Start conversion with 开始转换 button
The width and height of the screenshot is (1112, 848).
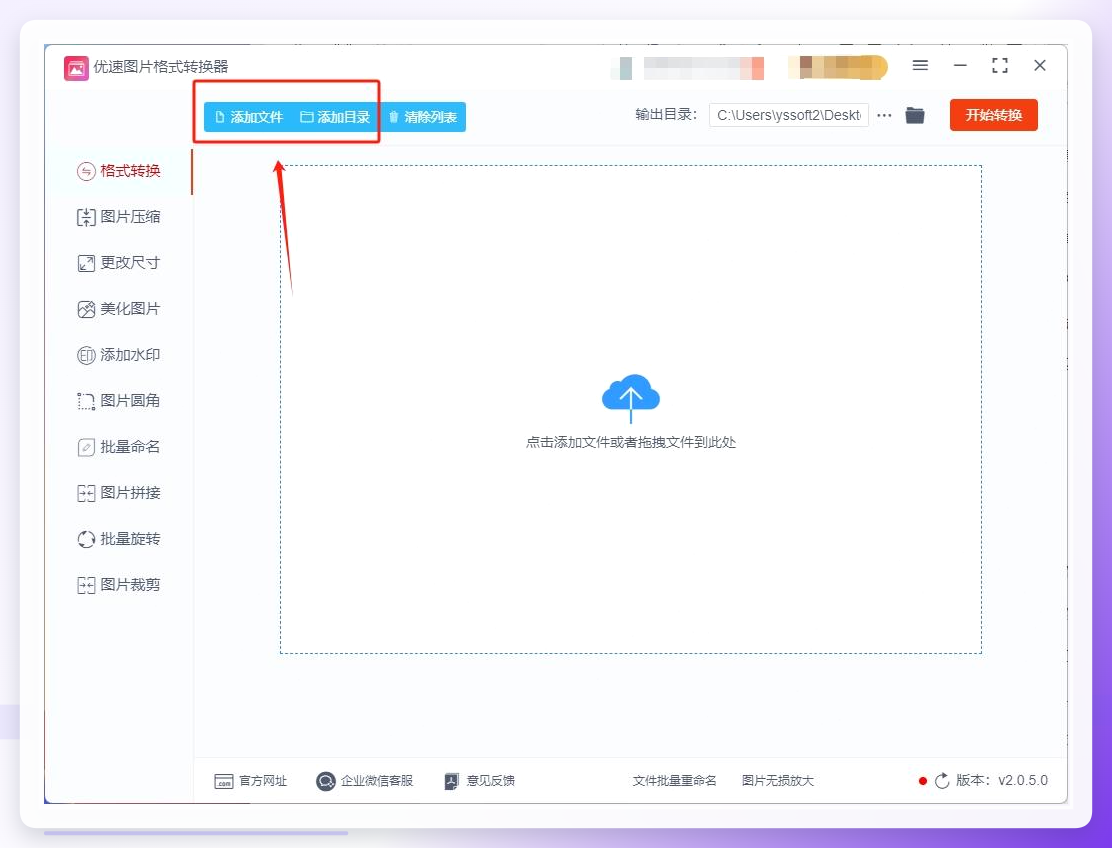pyautogui.click(x=994, y=115)
